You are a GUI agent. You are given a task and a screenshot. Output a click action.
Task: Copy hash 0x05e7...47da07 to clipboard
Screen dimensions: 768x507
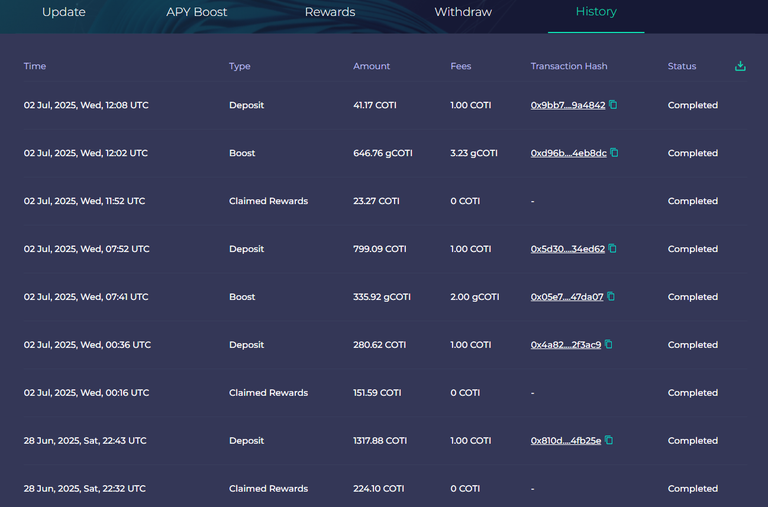click(611, 296)
